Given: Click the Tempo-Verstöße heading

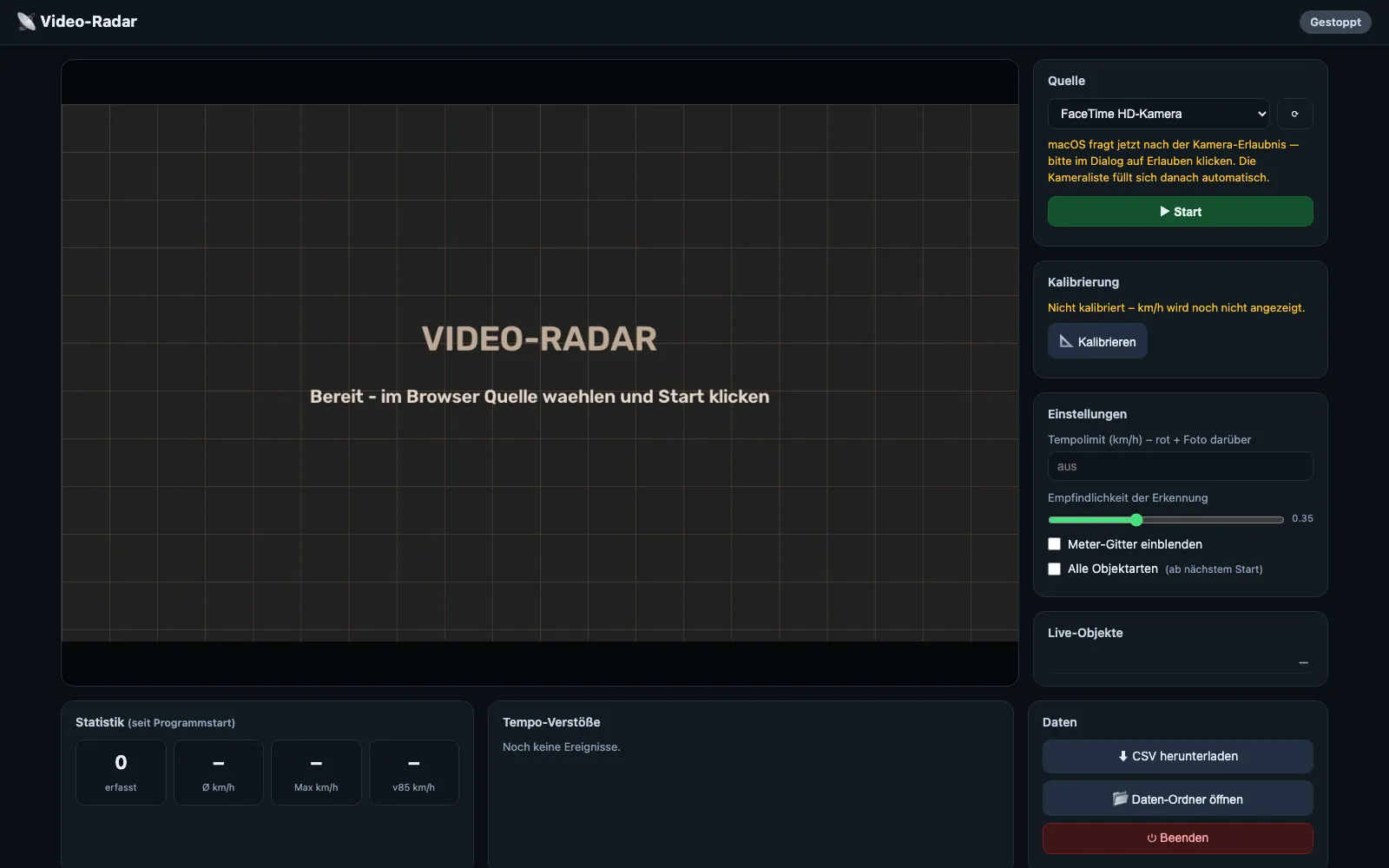Looking at the screenshot, I should 551,722.
